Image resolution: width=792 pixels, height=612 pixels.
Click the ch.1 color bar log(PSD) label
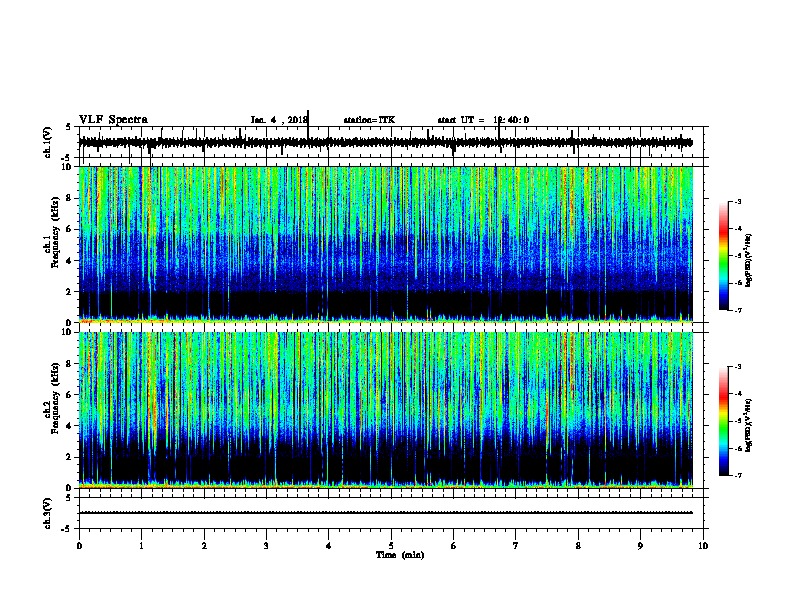748,261
